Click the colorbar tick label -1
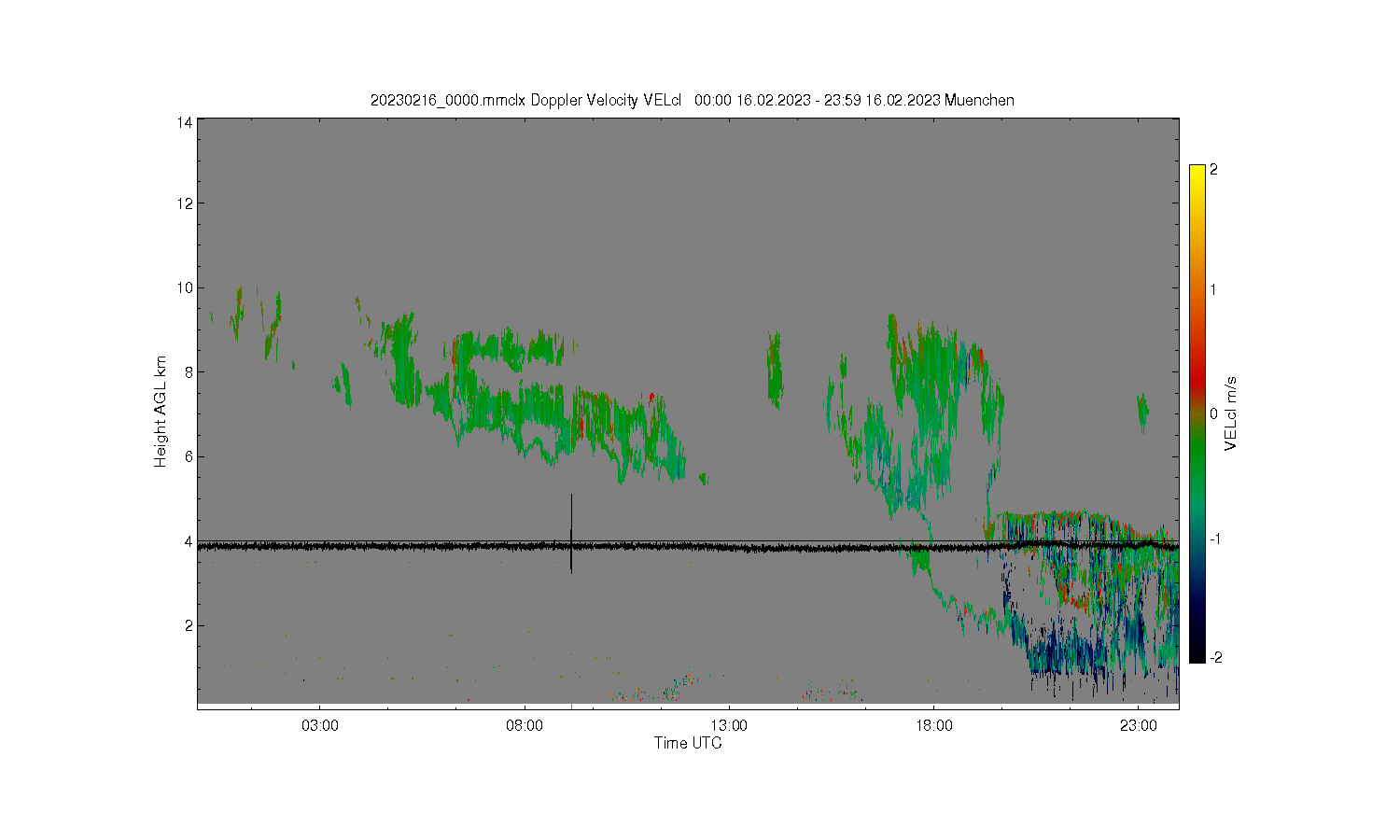This screenshot has width=1400, height=840. tap(1215, 539)
